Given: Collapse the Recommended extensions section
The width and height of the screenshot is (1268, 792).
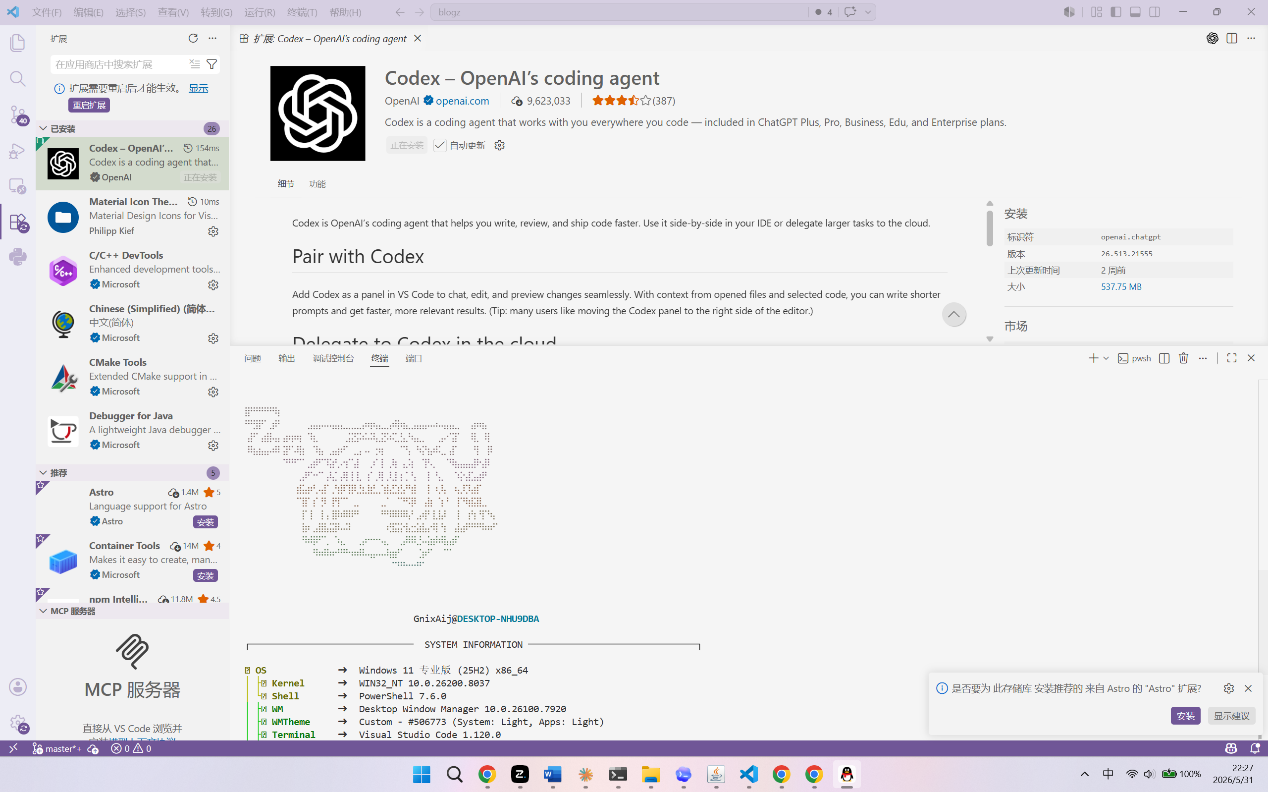Looking at the screenshot, I should click(x=132, y=472).
